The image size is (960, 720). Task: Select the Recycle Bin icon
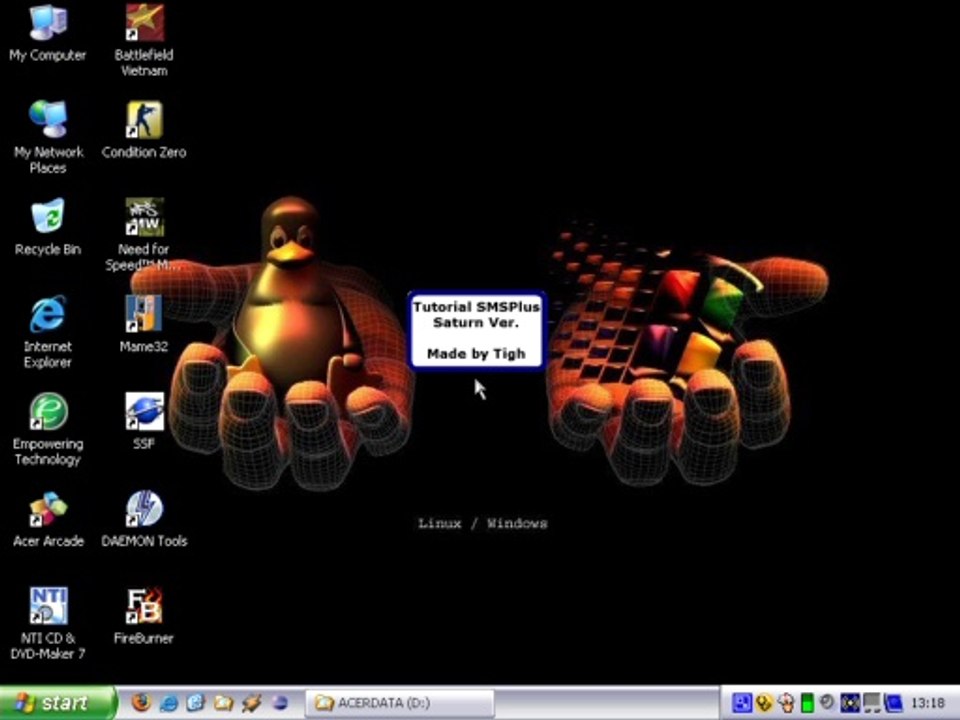(x=48, y=227)
